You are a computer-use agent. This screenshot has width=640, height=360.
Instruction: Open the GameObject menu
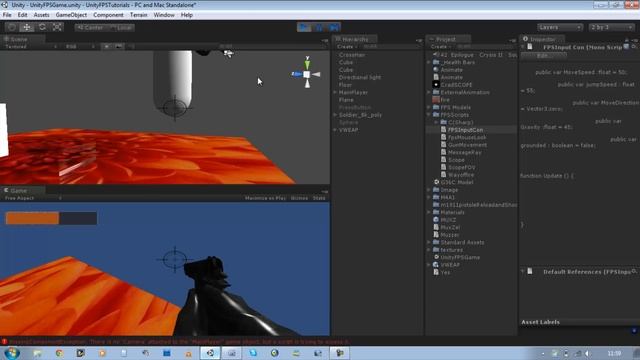(x=71, y=15)
